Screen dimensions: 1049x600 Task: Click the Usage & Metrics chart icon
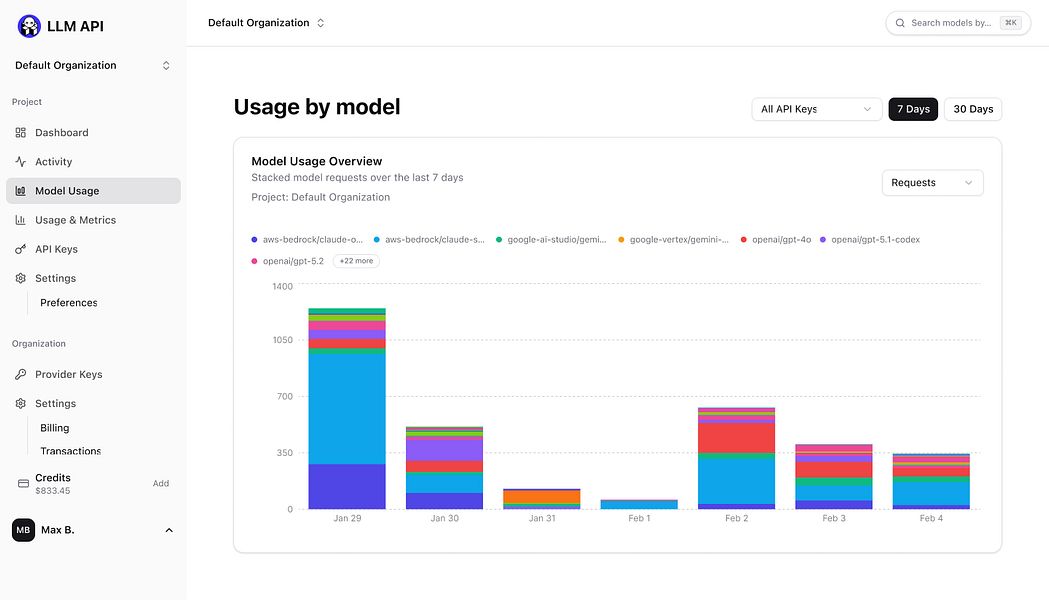click(x=21, y=220)
